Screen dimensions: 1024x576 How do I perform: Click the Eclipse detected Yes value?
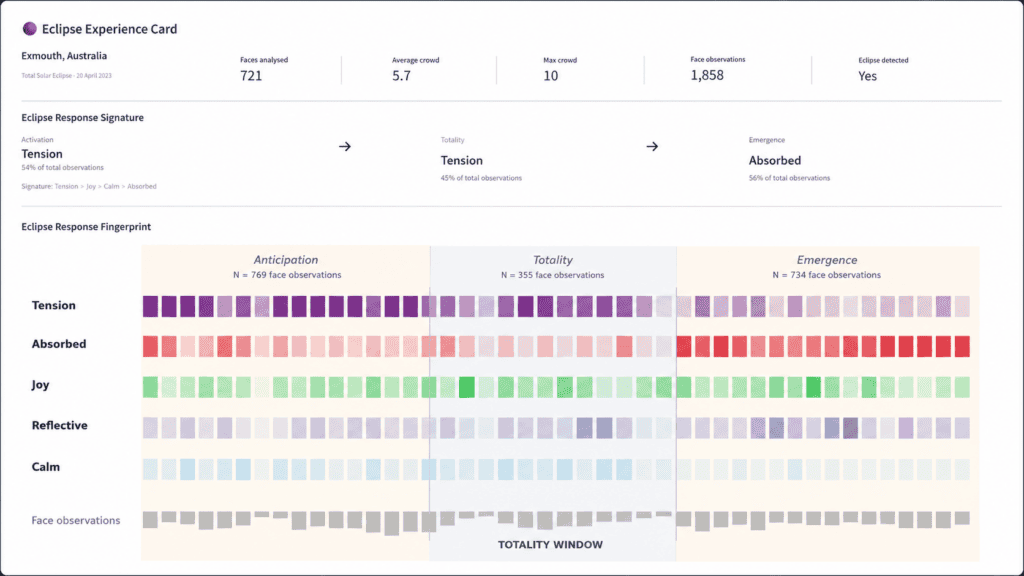click(867, 76)
